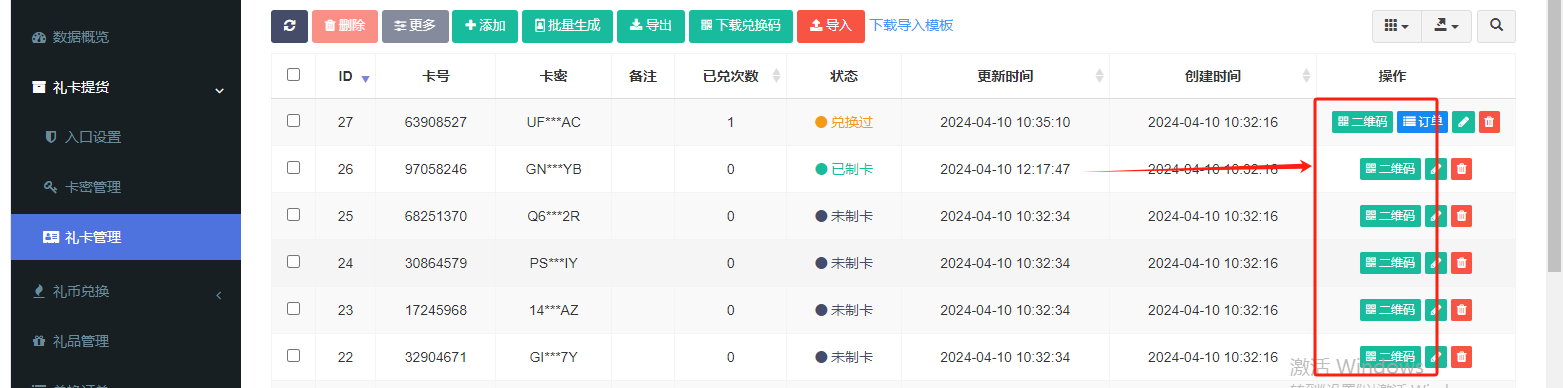Viewport: 1563px width, 388px height.
Task: Click 二维码 button for row ID 25
Action: click(1390, 216)
